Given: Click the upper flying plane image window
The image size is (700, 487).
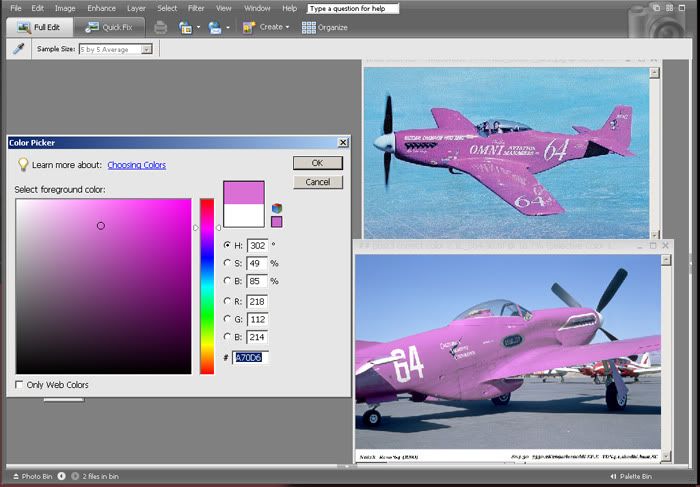Looking at the screenshot, I should click(x=506, y=153).
